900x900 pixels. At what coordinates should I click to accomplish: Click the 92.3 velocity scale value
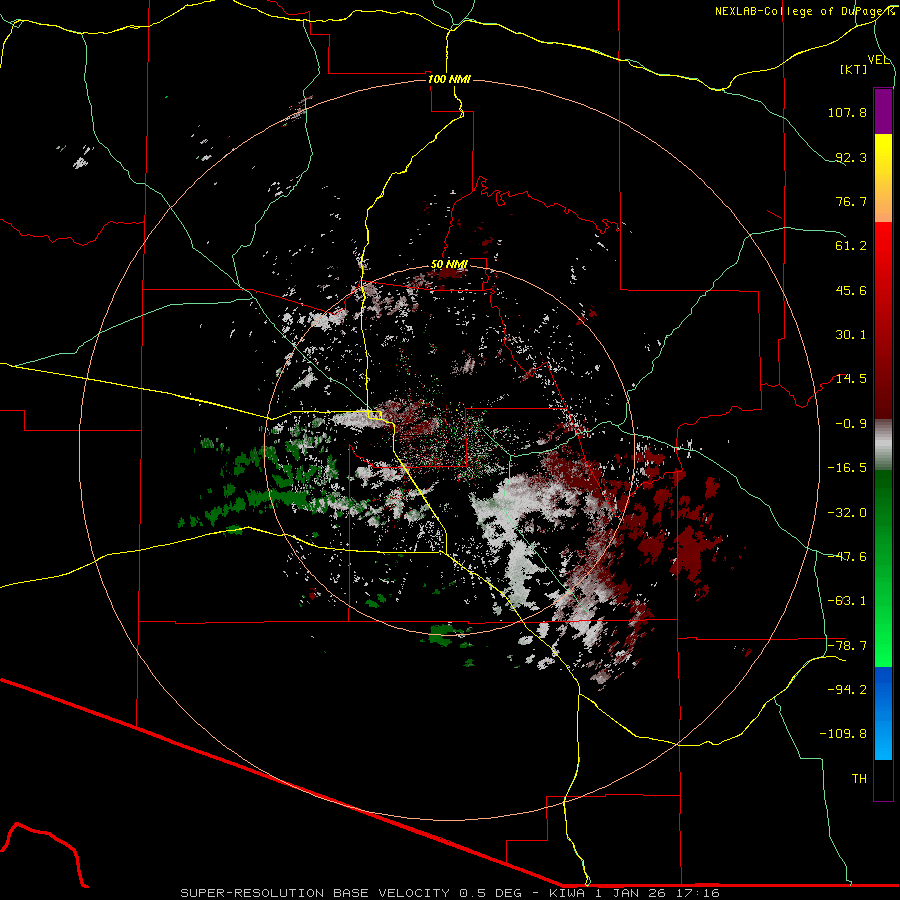pyautogui.click(x=851, y=157)
